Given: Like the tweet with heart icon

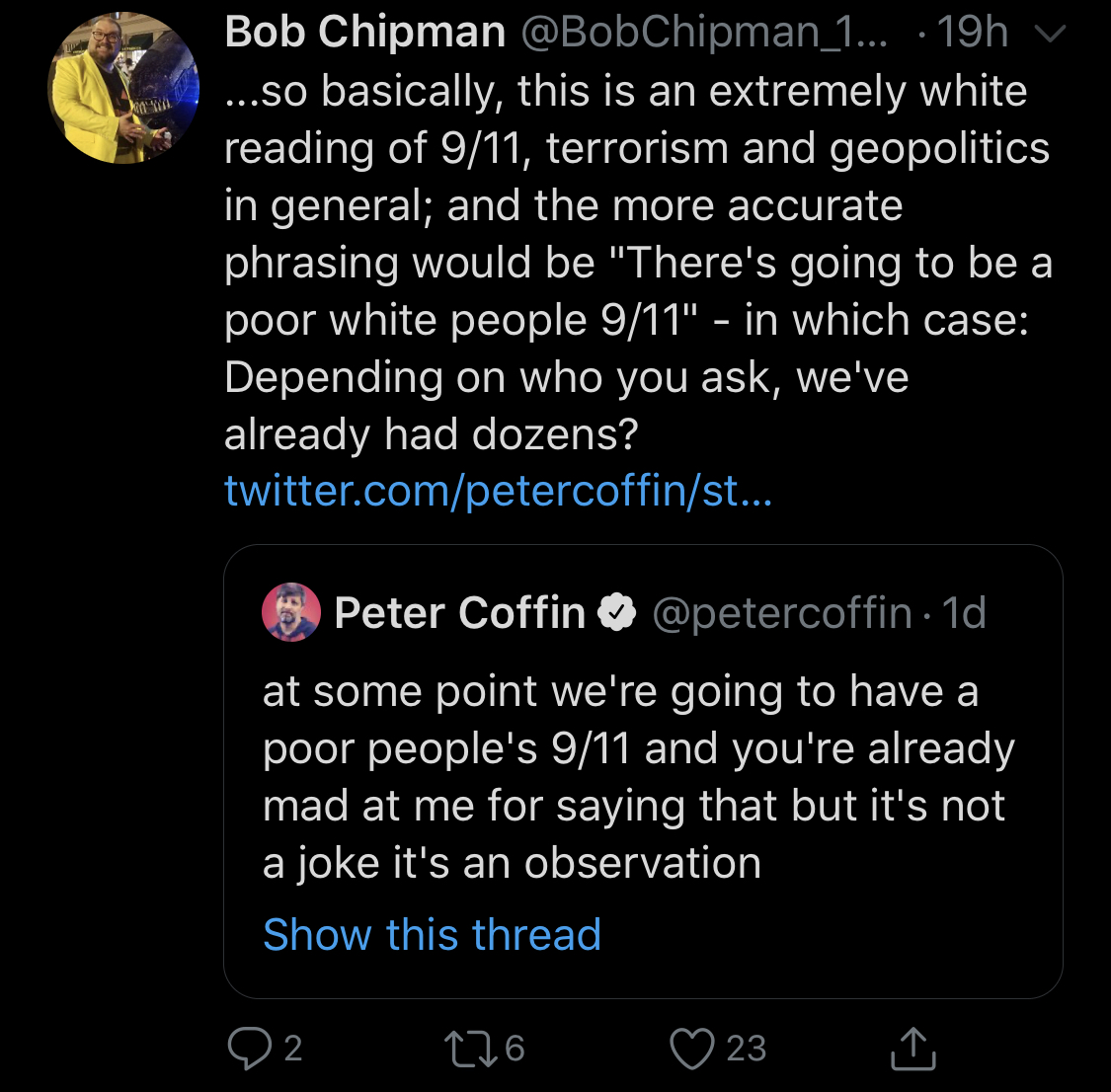Looking at the screenshot, I should tap(692, 1049).
